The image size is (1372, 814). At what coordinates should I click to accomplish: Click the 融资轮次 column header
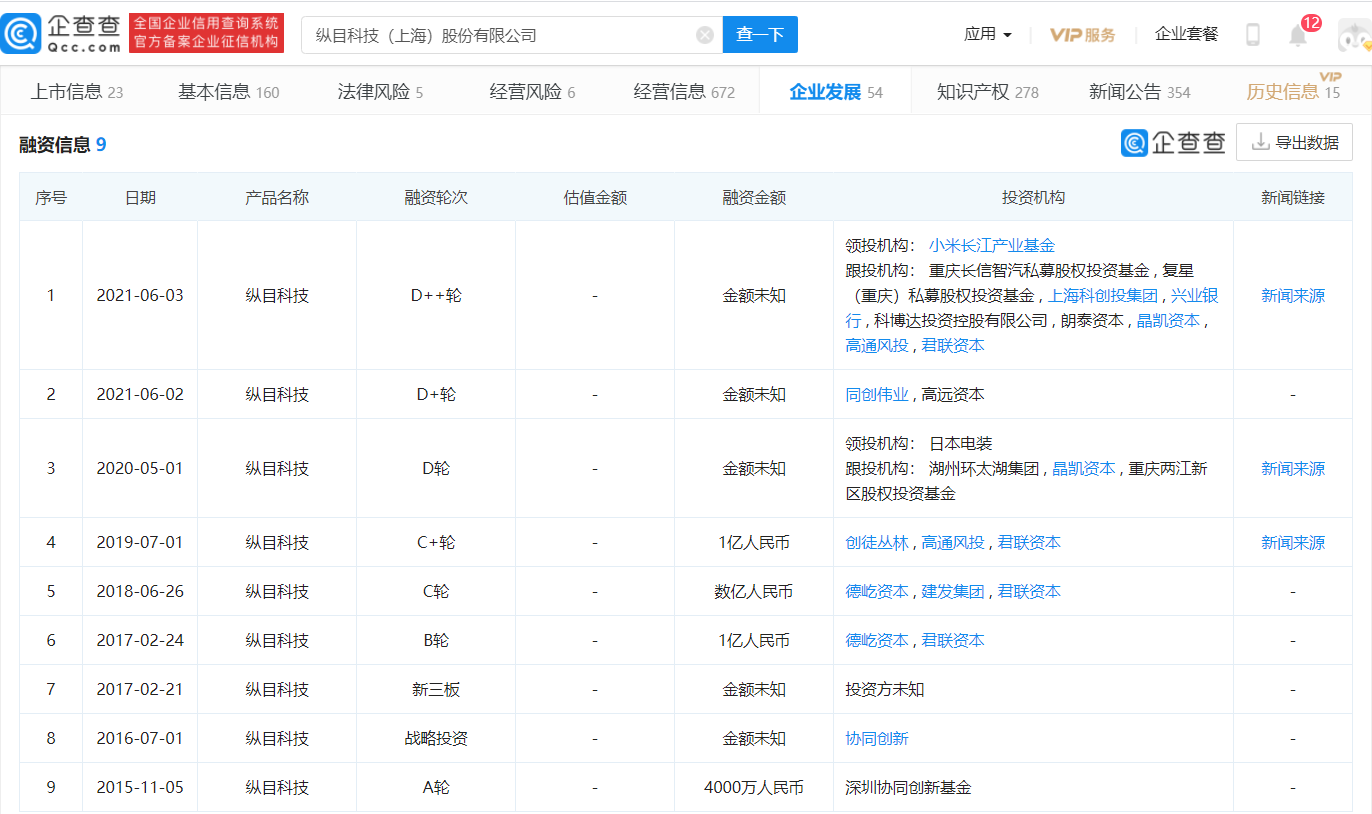point(436,197)
